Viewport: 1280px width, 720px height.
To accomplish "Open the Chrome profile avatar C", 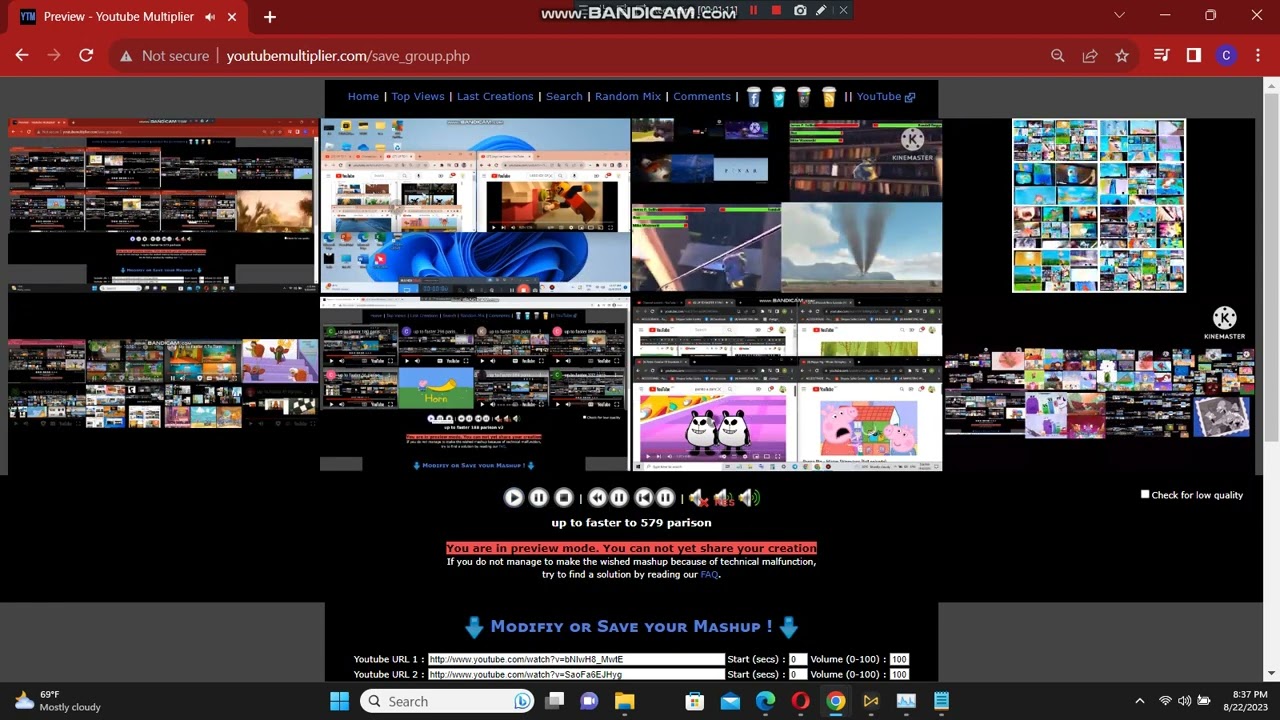I will pos(1226,56).
